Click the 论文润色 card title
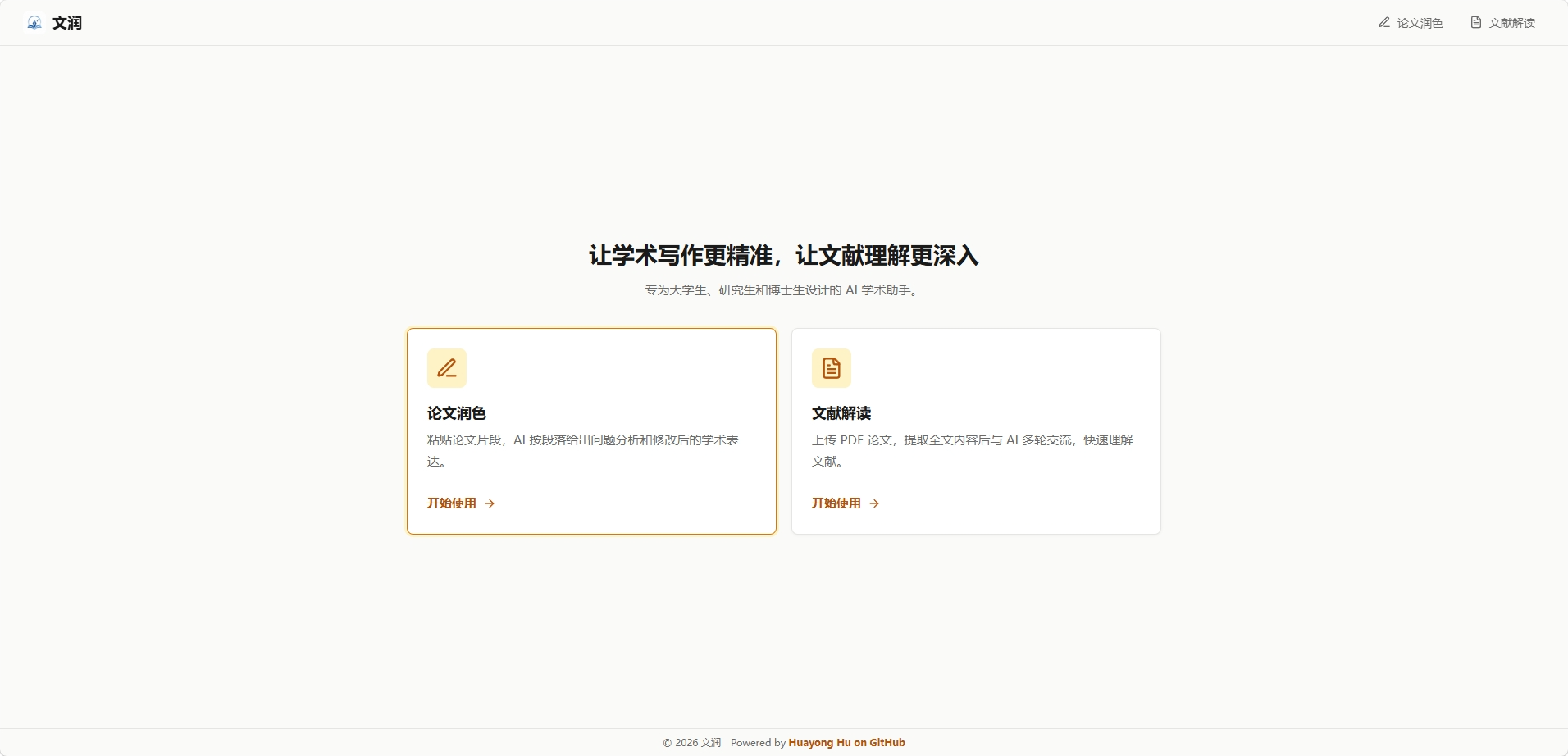Image resolution: width=1568 pixels, height=756 pixels. click(x=457, y=413)
